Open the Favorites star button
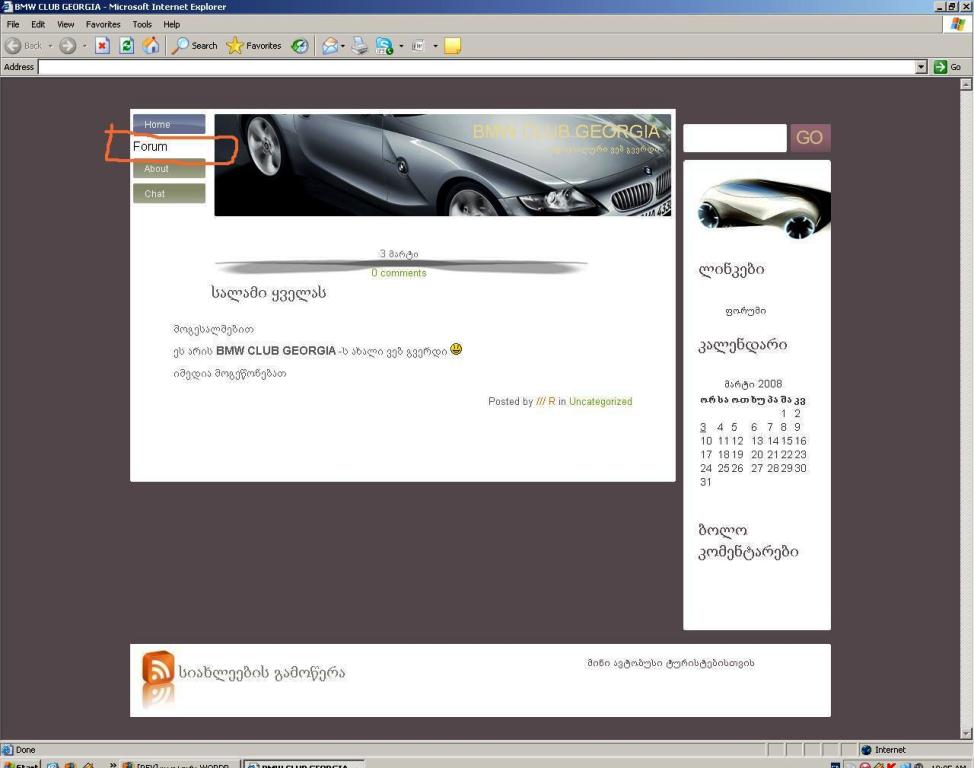The width and height of the screenshot is (974, 768). [254, 45]
